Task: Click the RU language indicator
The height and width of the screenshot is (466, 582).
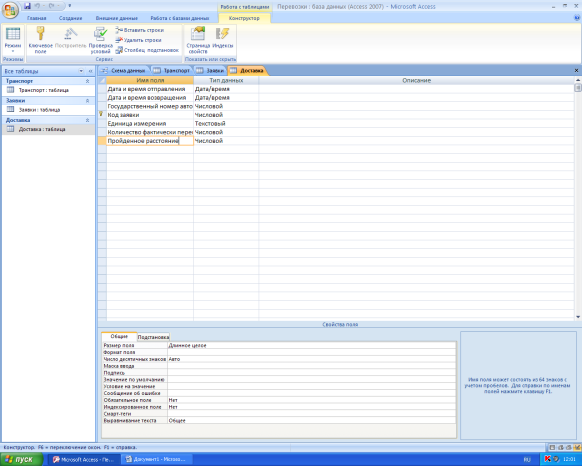Action: click(x=527, y=459)
